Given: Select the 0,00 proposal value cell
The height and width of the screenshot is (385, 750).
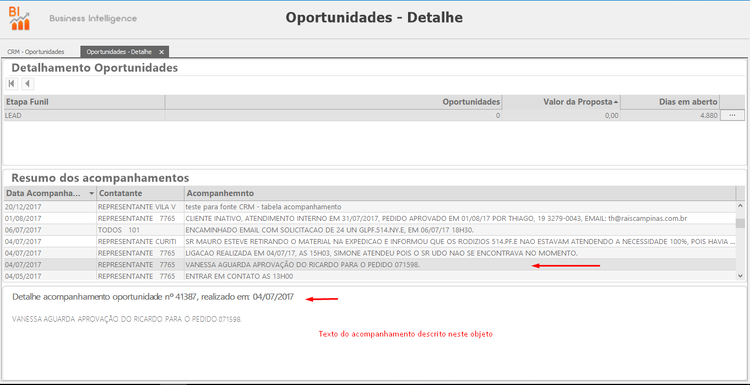Looking at the screenshot, I should [x=562, y=115].
